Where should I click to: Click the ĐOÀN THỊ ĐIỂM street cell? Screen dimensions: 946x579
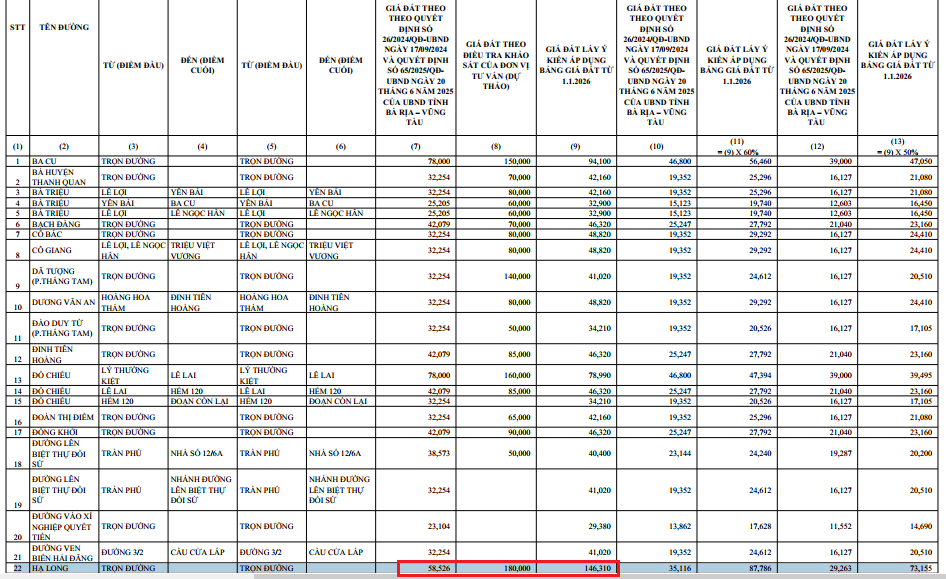pos(63,417)
